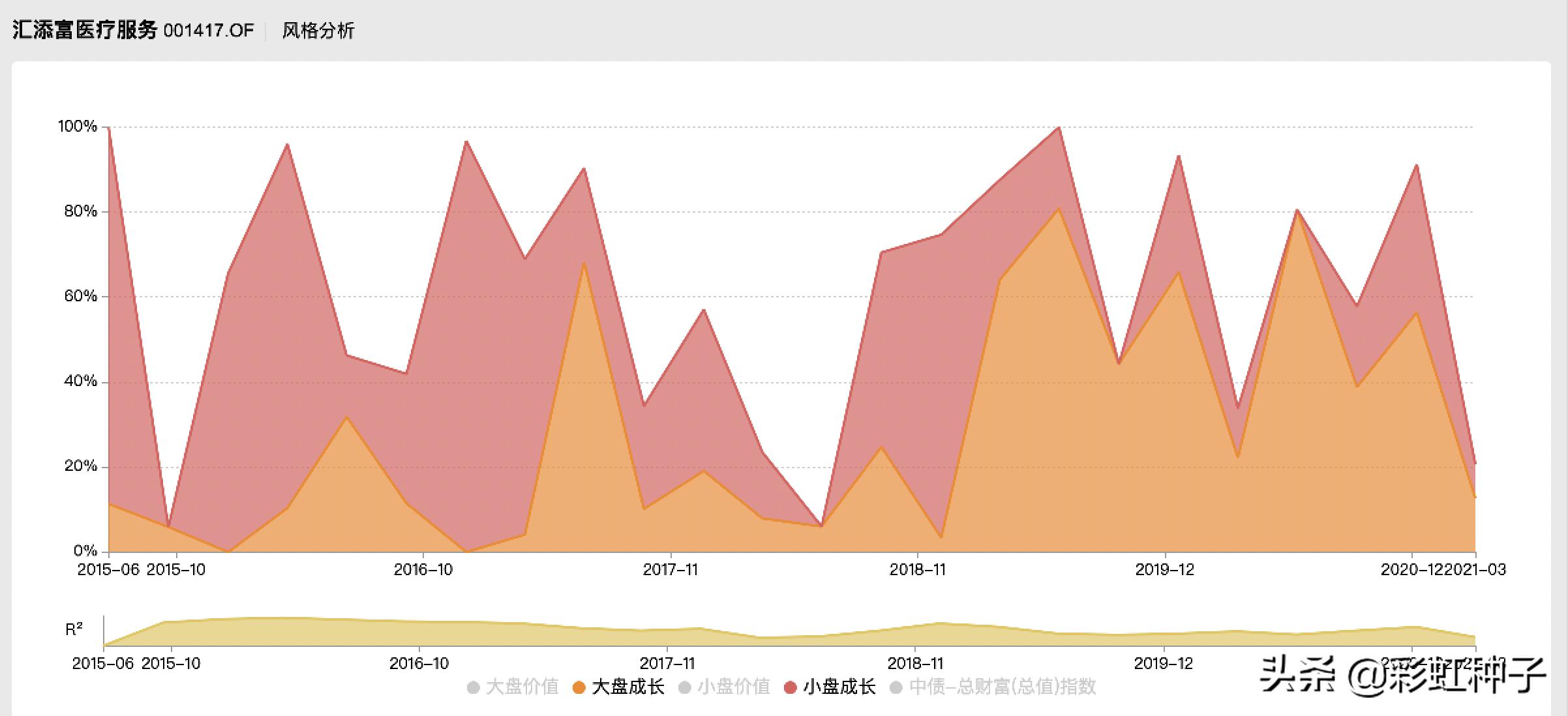This screenshot has height=716, width=1568.
Task: Hide the 大盘成长 series via its label
Action: pos(628,687)
